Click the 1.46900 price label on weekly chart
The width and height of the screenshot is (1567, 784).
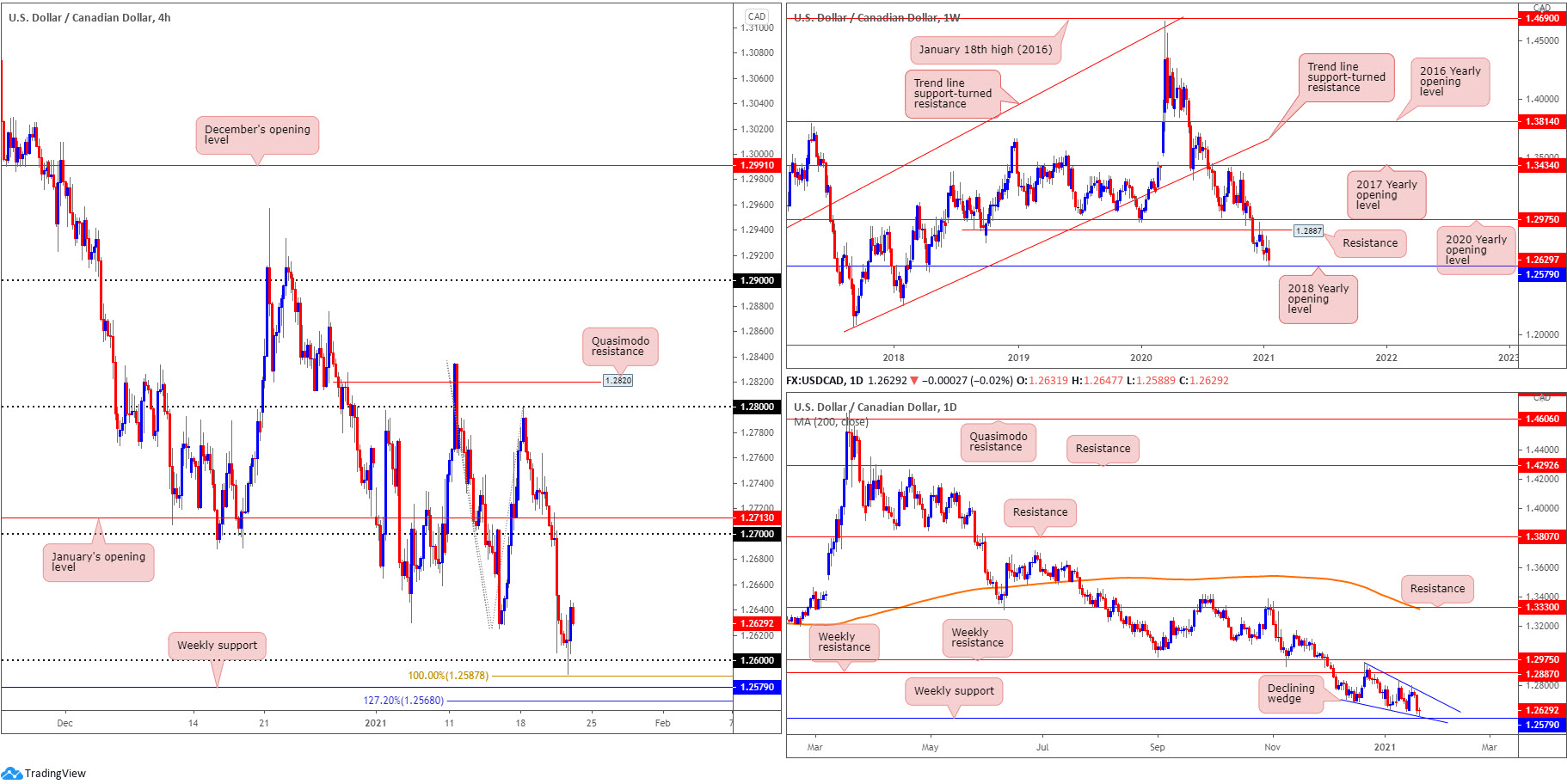click(x=1542, y=18)
